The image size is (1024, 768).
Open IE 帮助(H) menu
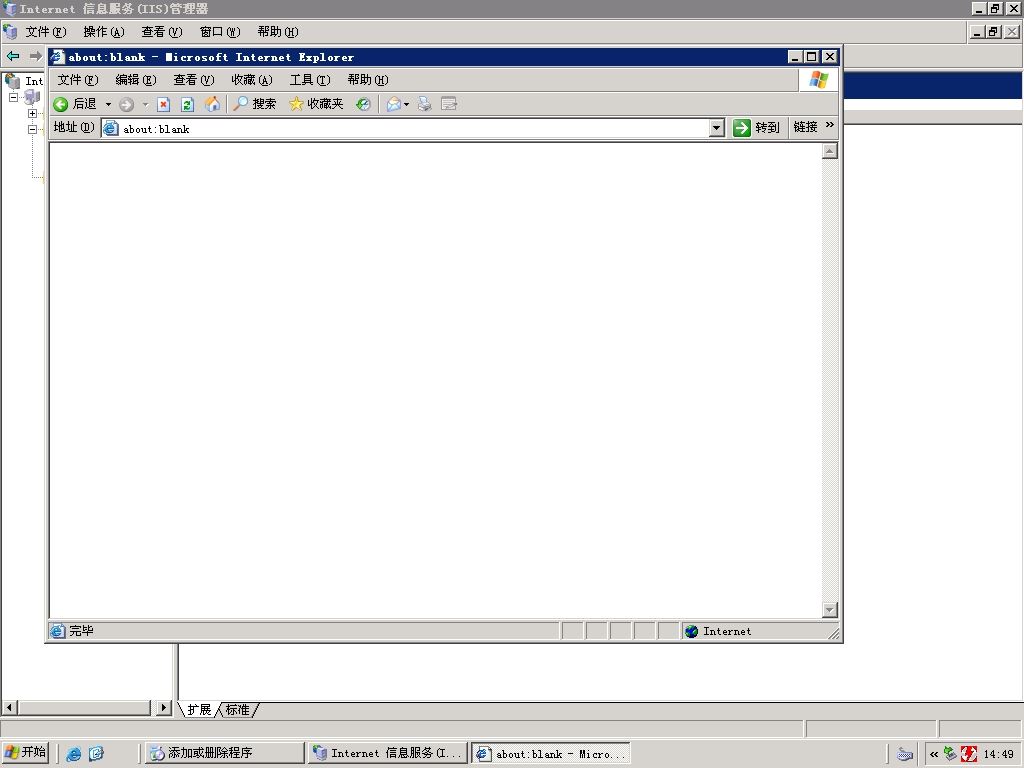pos(368,80)
